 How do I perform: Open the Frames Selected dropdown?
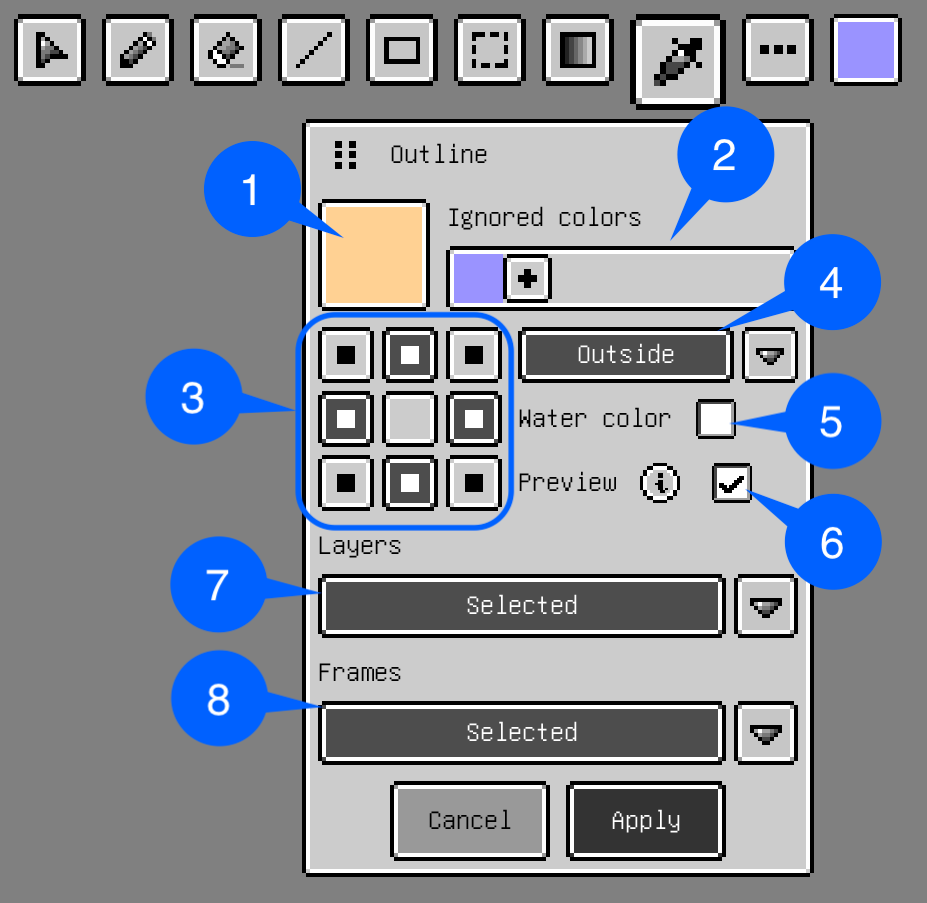tap(766, 733)
